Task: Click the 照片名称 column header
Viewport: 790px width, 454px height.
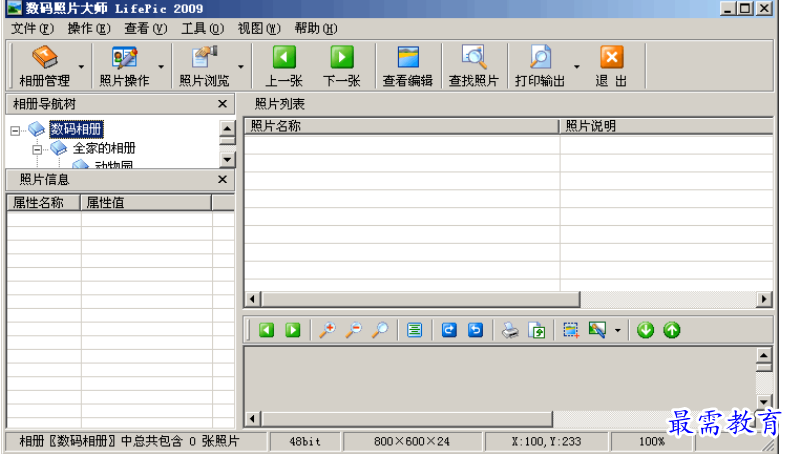Action: (x=402, y=126)
